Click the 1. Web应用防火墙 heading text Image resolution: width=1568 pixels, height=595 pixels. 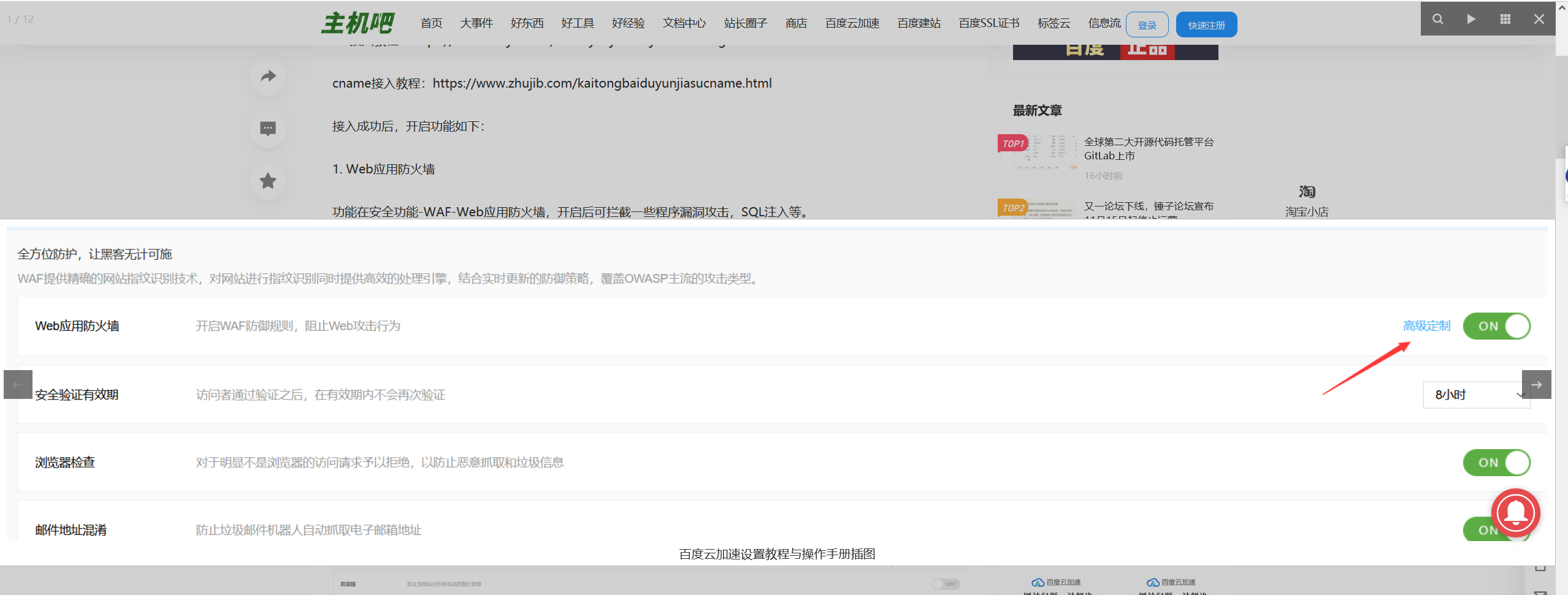click(383, 169)
